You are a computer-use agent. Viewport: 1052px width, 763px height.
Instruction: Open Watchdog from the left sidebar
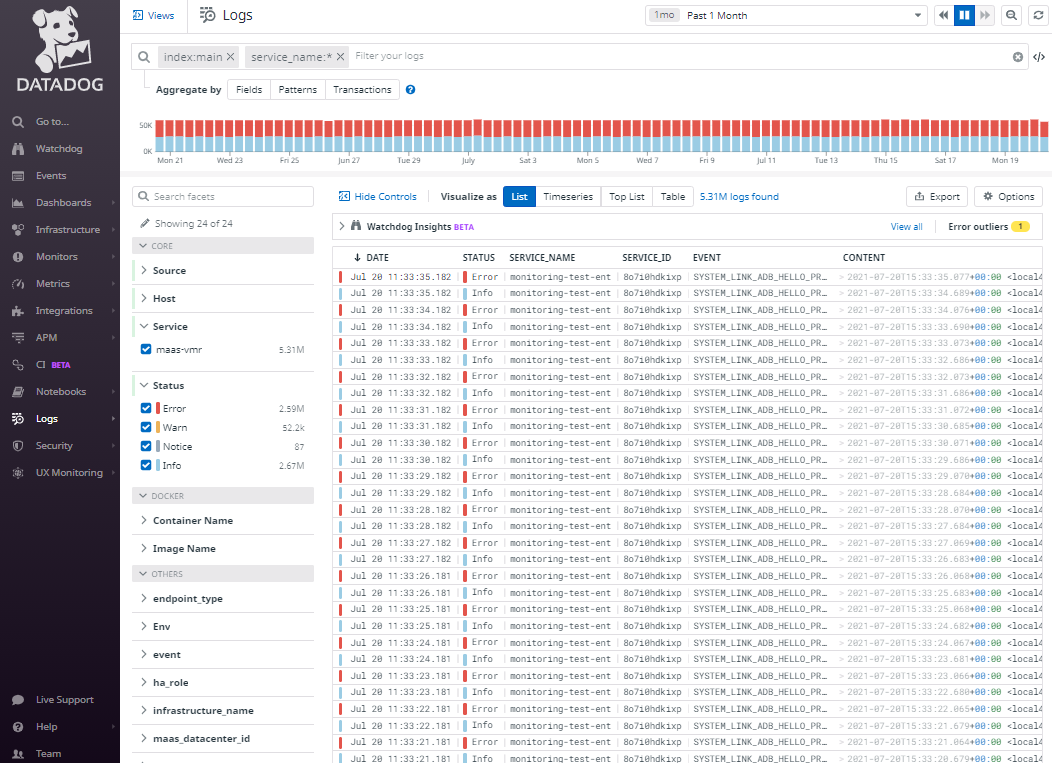pyautogui.click(x=58, y=149)
